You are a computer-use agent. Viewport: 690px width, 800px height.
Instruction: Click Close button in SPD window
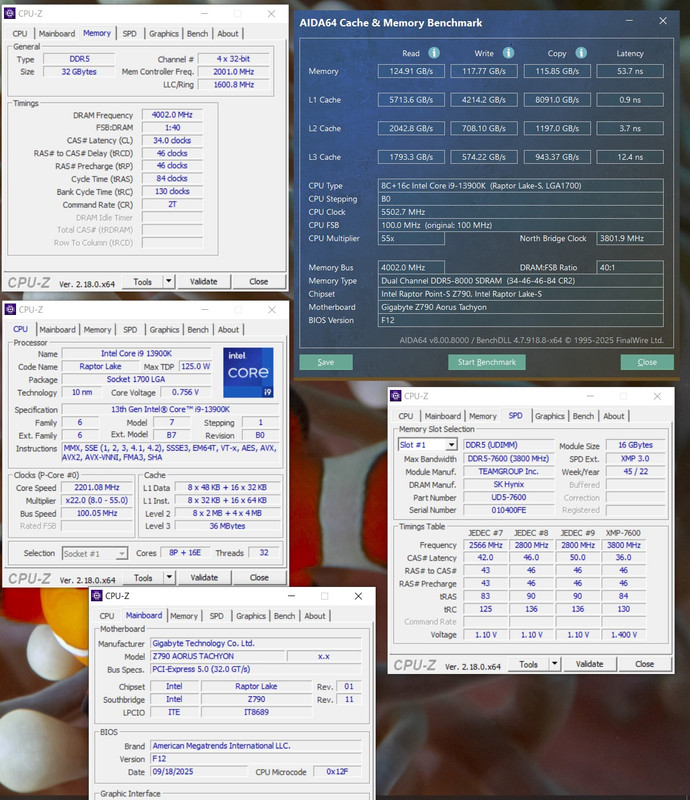tap(645, 664)
